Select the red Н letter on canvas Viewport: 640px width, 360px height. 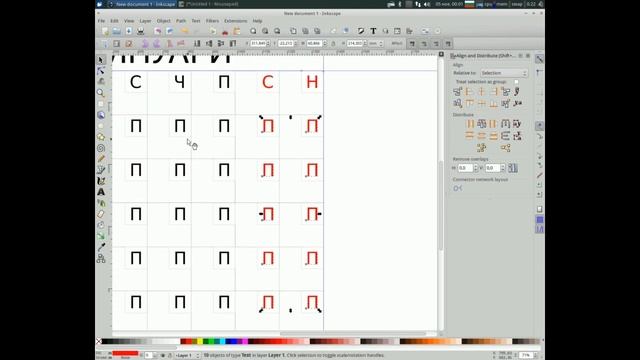click(312, 82)
